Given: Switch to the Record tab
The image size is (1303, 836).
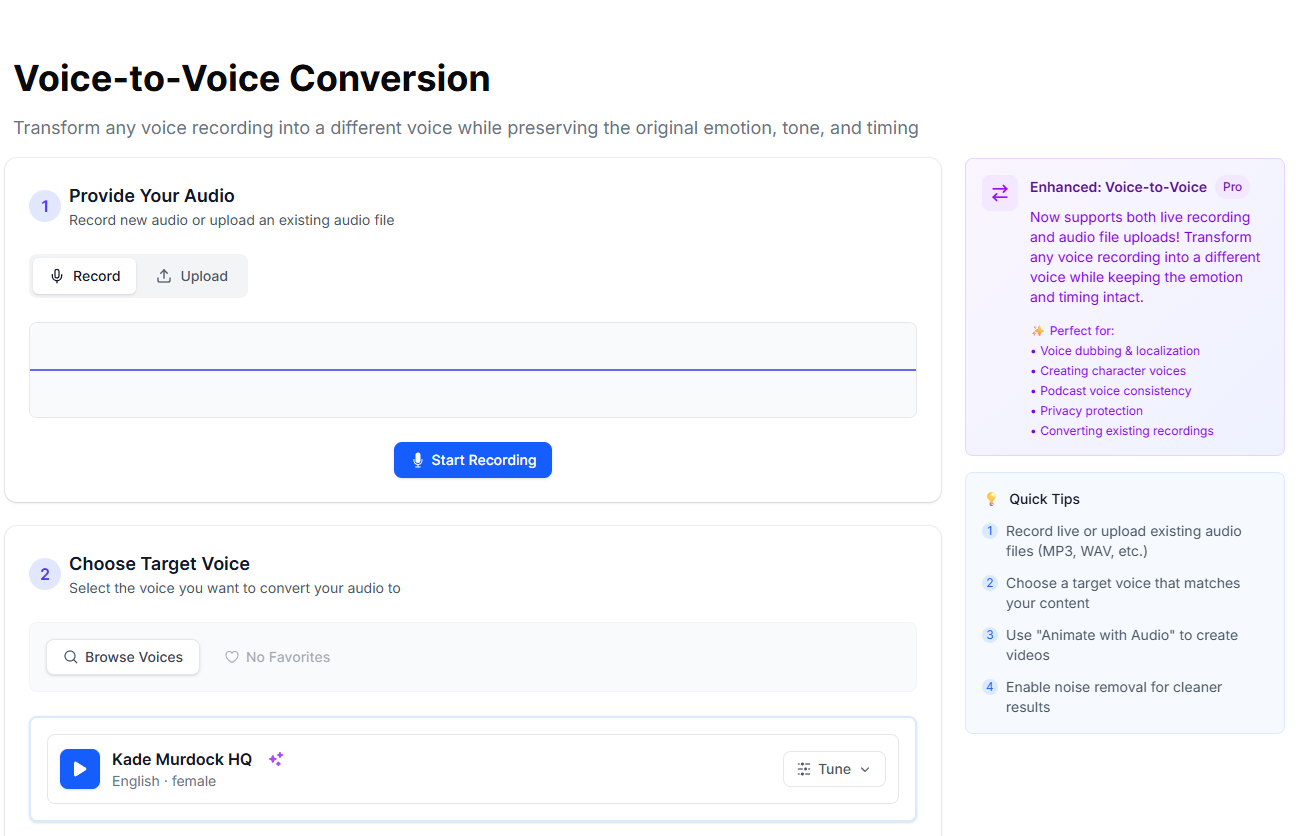Looking at the screenshot, I should [x=85, y=276].
